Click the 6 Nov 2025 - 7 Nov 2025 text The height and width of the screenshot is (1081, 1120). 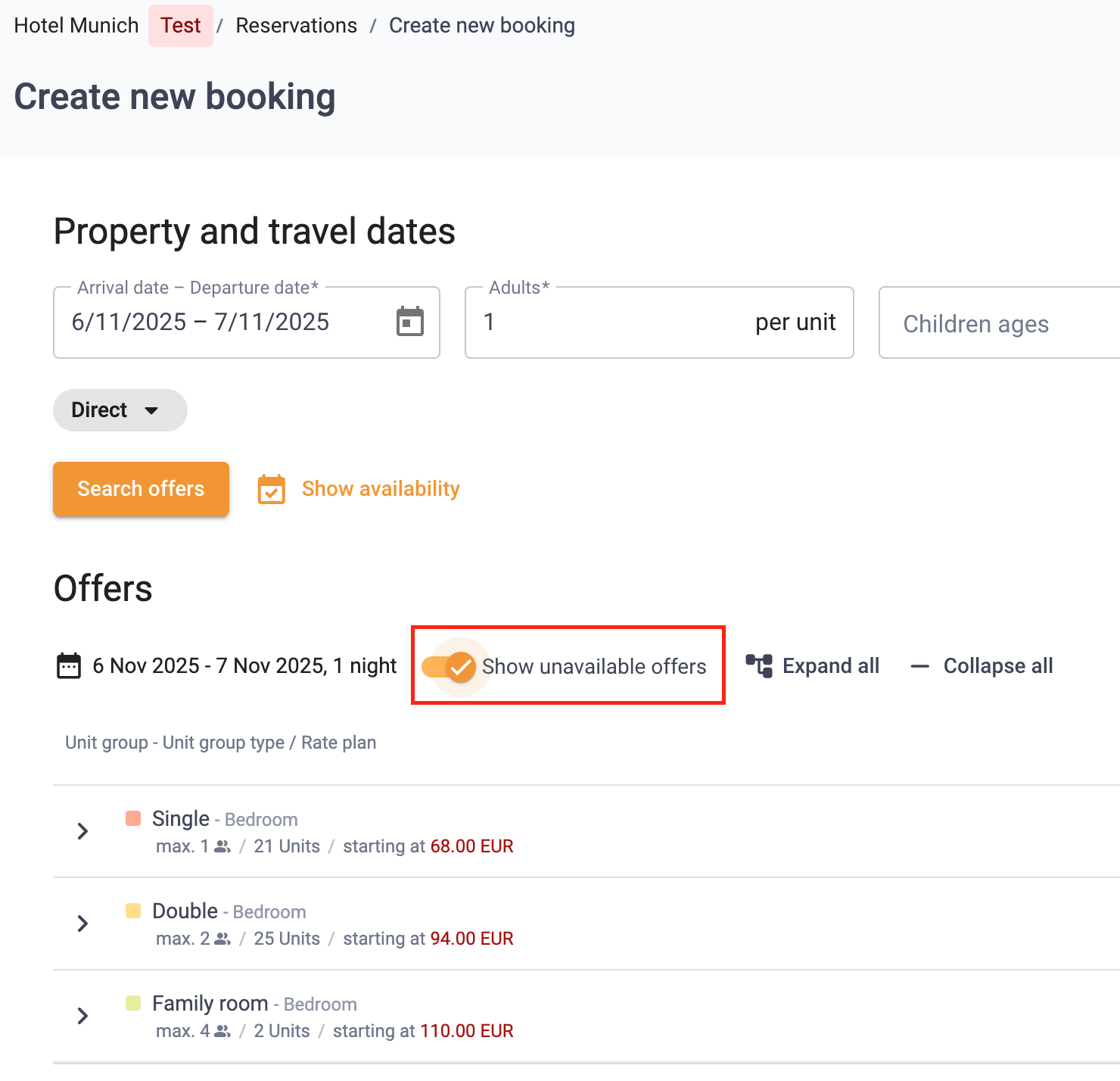coord(244,666)
